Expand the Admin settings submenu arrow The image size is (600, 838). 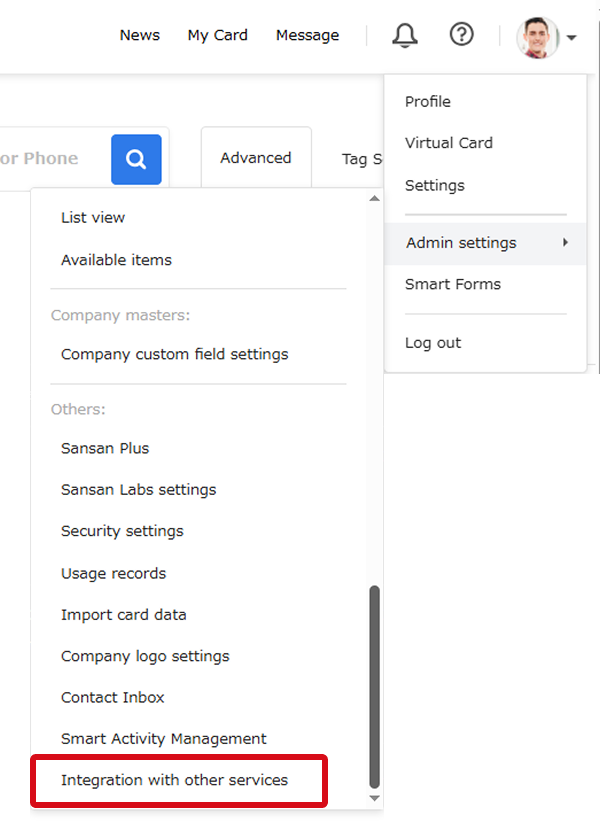[x=565, y=243]
